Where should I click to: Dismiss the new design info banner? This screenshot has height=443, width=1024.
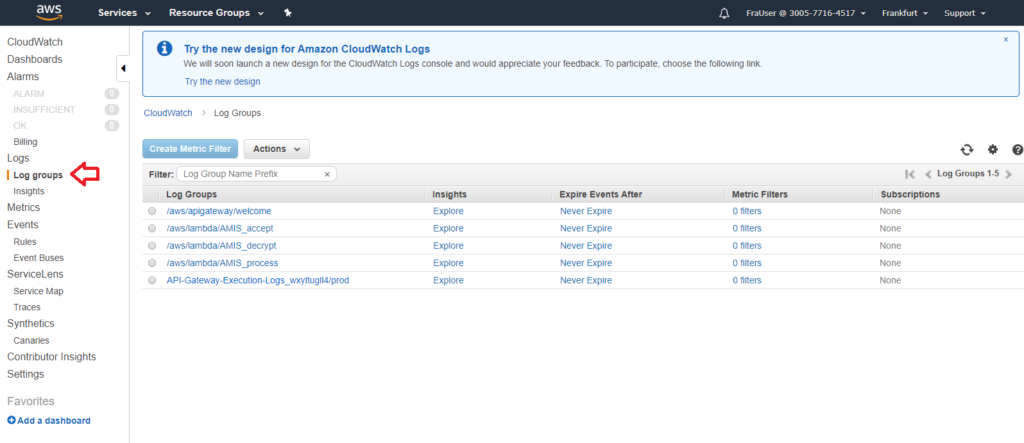coord(1005,39)
